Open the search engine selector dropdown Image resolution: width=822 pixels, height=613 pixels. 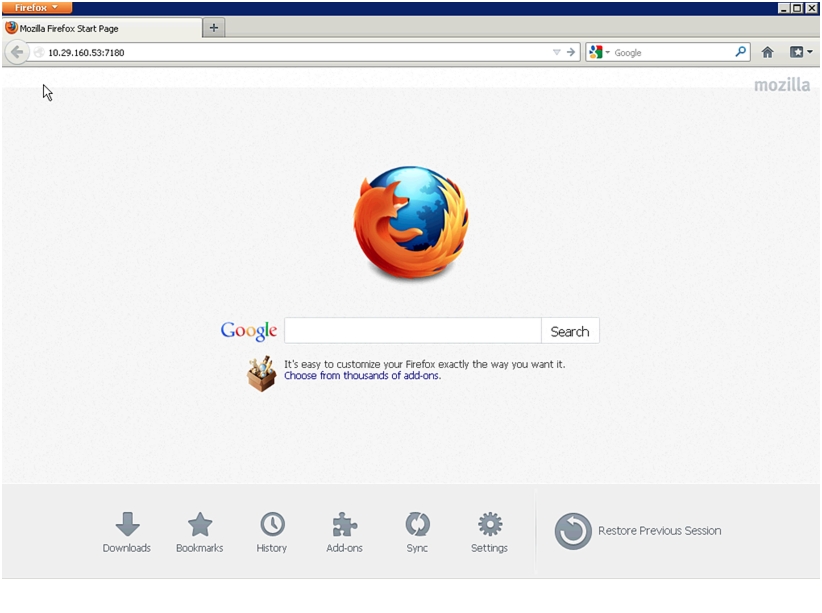(x=599, y=52)
